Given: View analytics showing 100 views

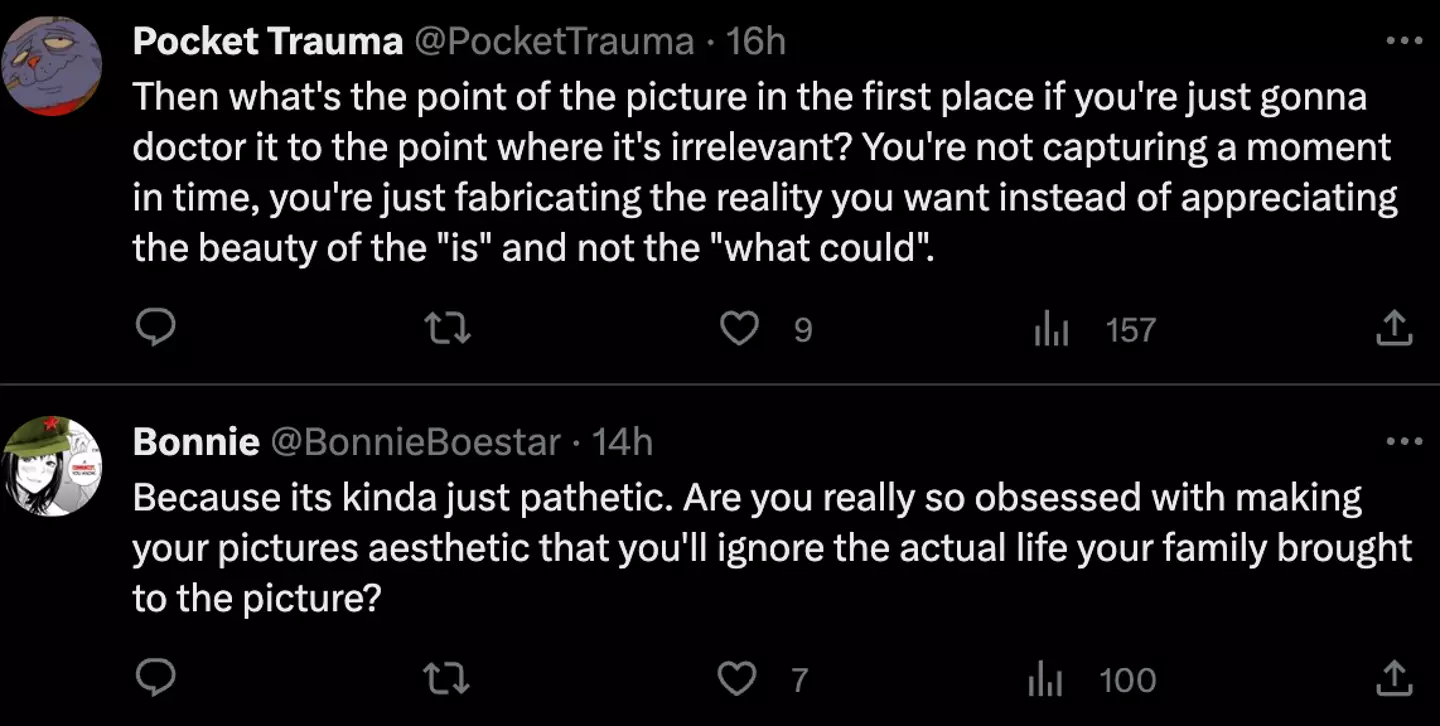Looking at the screenshot, I should (1046, 681).
